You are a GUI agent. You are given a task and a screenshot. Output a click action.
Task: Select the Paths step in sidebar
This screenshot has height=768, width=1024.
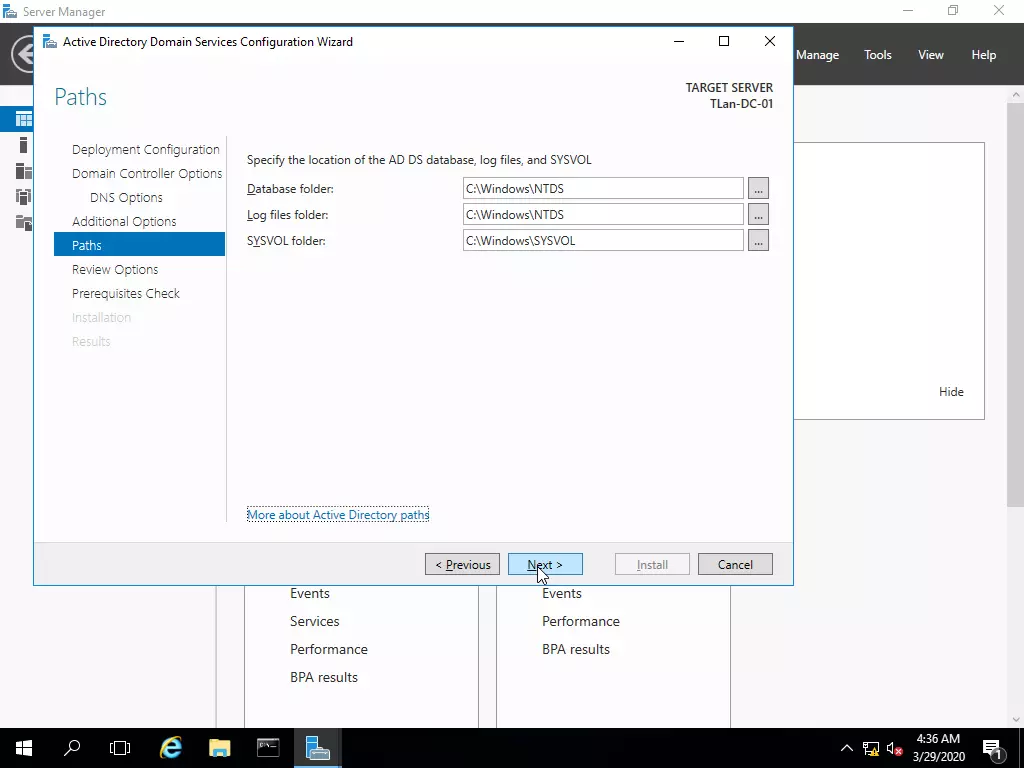139,245
